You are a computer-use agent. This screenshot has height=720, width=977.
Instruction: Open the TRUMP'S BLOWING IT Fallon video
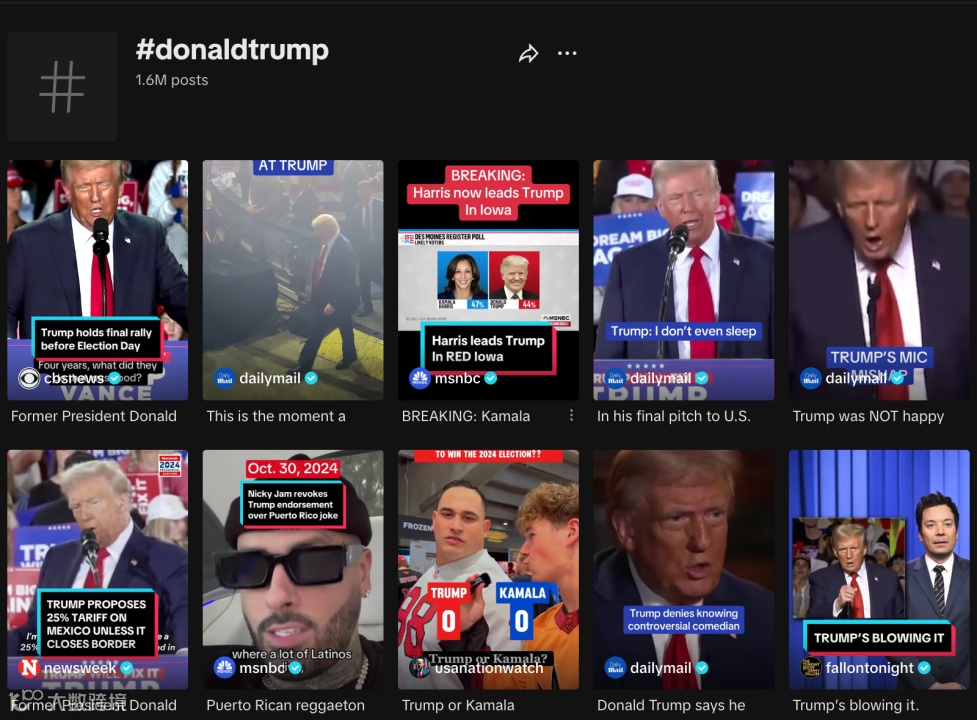[879, 569]
